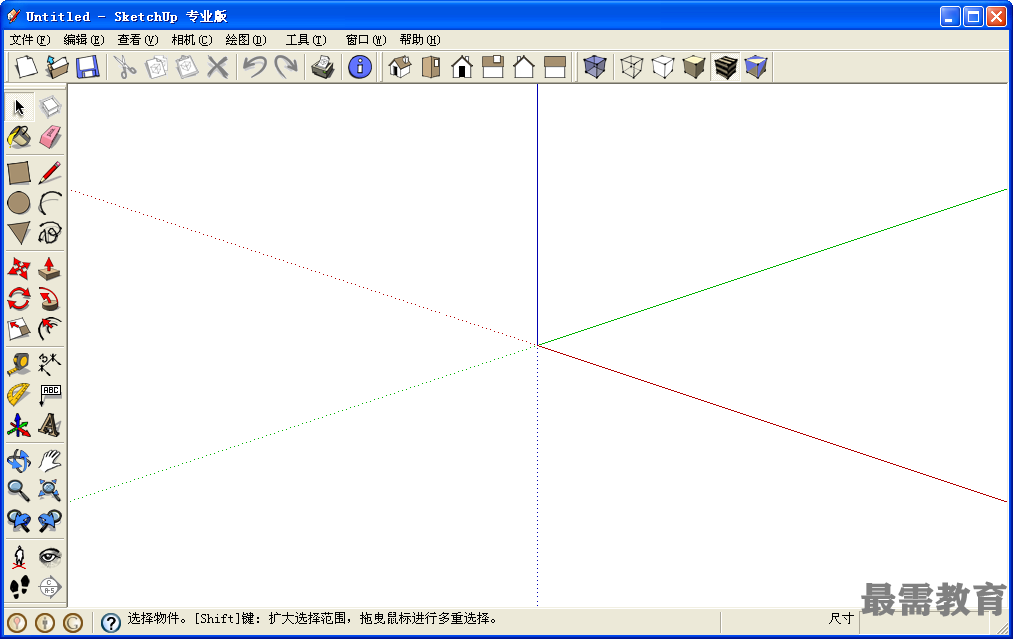Viewport: 1013px width, 639px height.
Task: Save the model with floppy icon
Action: tap(87, 67)
